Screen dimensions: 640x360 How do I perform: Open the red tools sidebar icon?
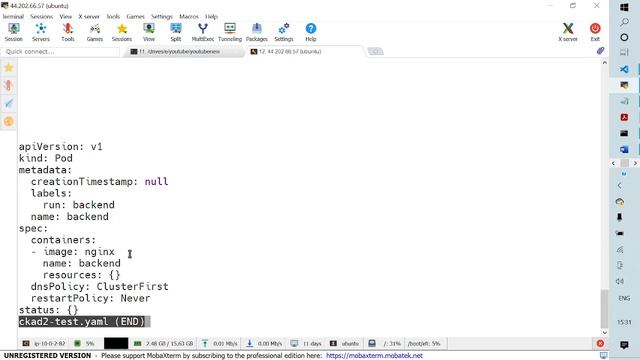(9, 85)
